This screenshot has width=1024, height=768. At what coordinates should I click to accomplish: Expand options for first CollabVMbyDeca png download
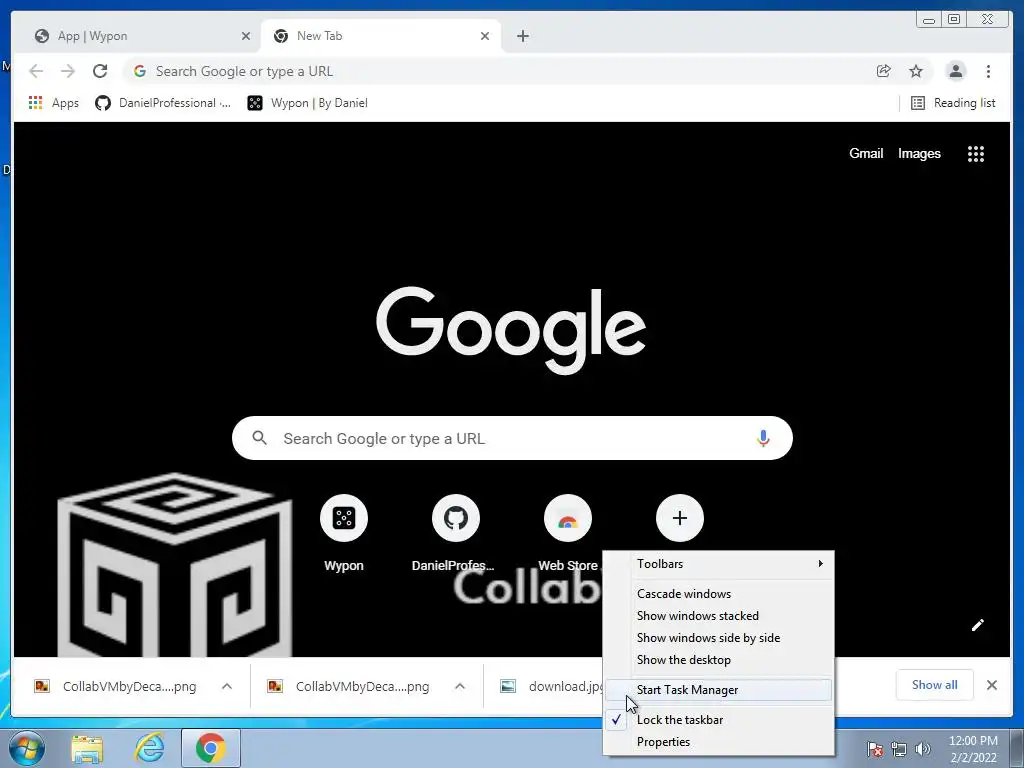(x=227, y=686)
